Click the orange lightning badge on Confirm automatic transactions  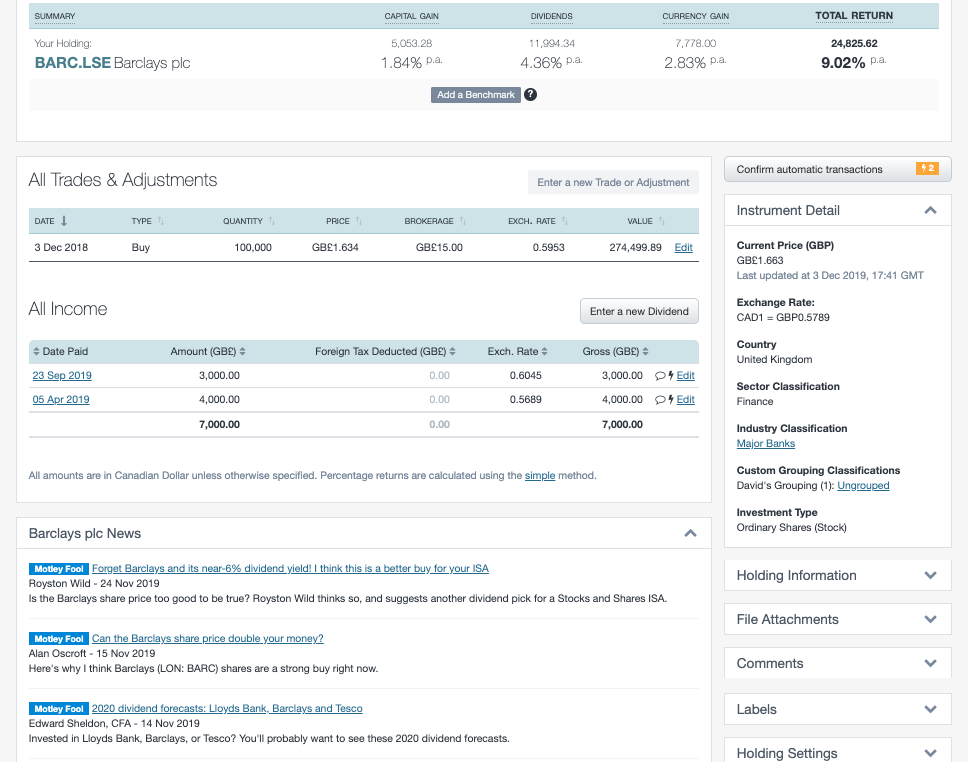tap(926, 169)
